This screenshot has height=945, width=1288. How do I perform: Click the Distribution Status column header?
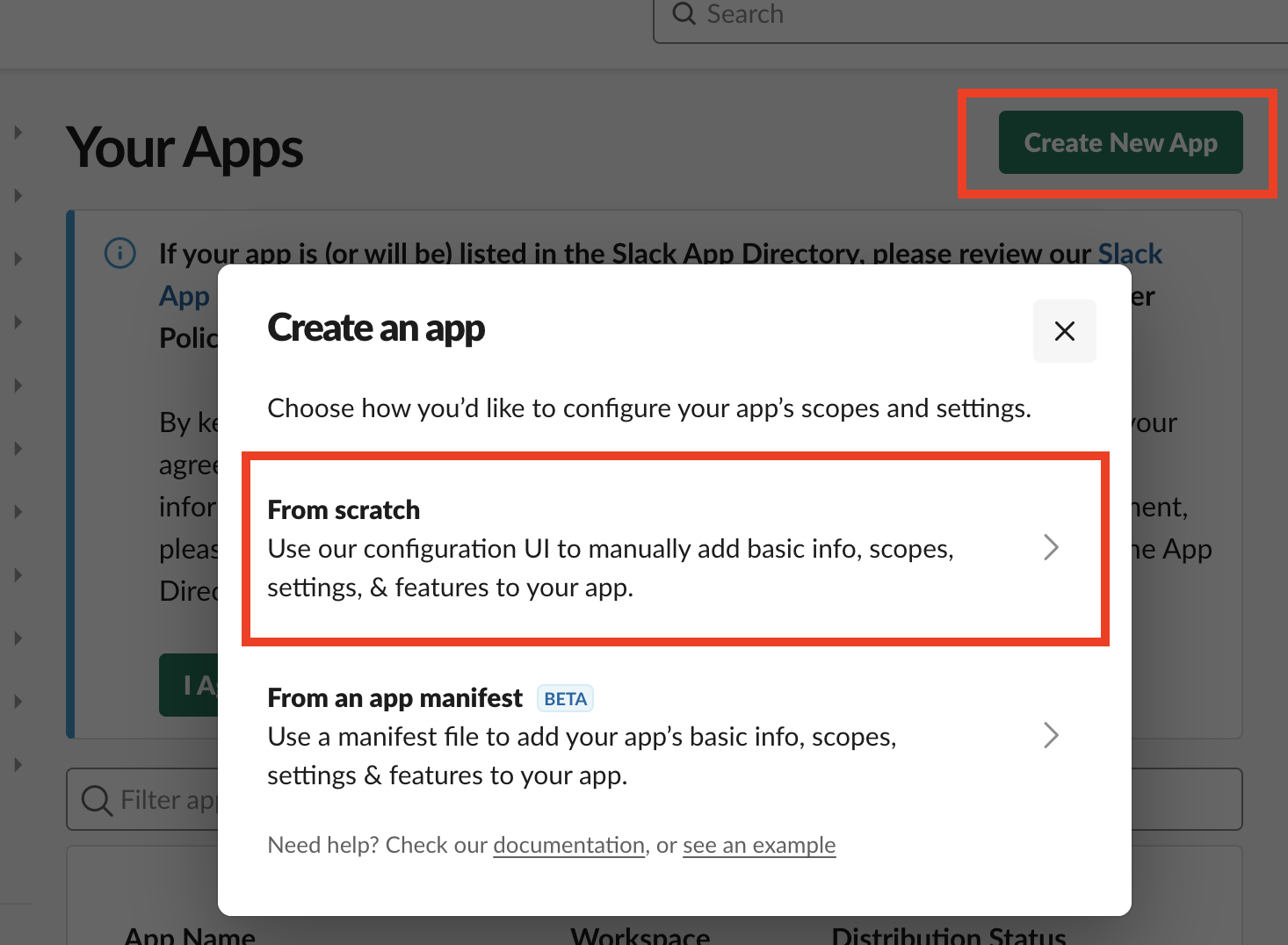point(949,936)
